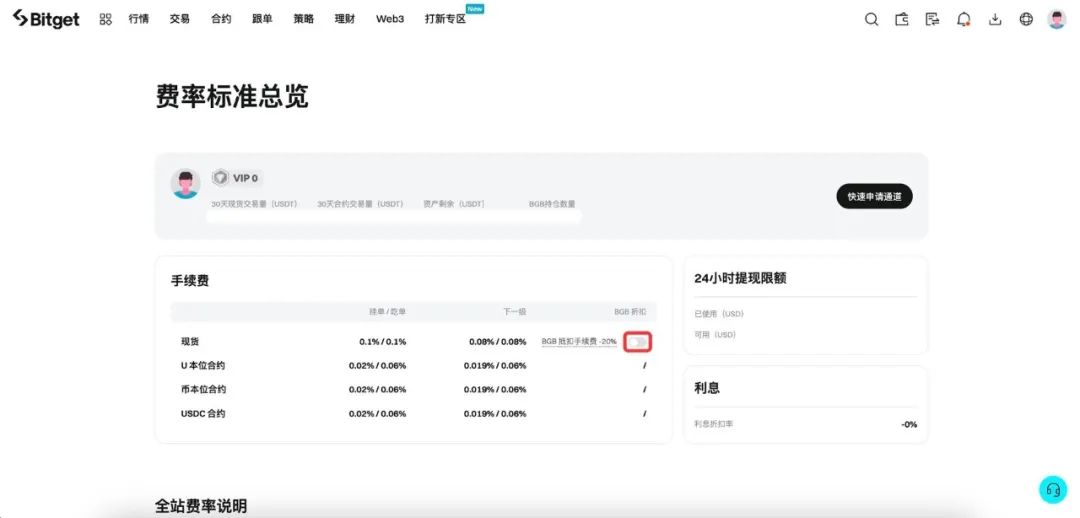Image resolution: width=1080 pixels, height=518 pixels.
Task: Click the app download icon
Action: coord(995,19)
